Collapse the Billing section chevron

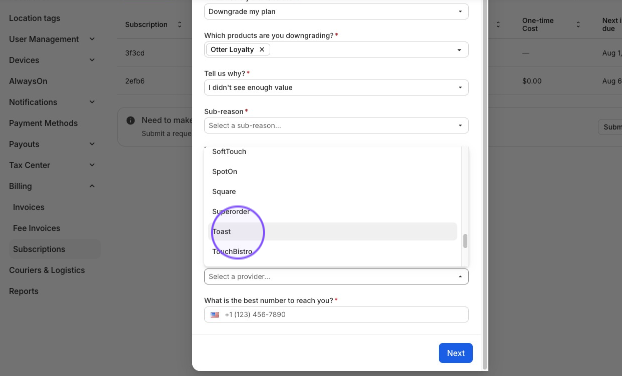pyautogui.click(x=92, y=186)
